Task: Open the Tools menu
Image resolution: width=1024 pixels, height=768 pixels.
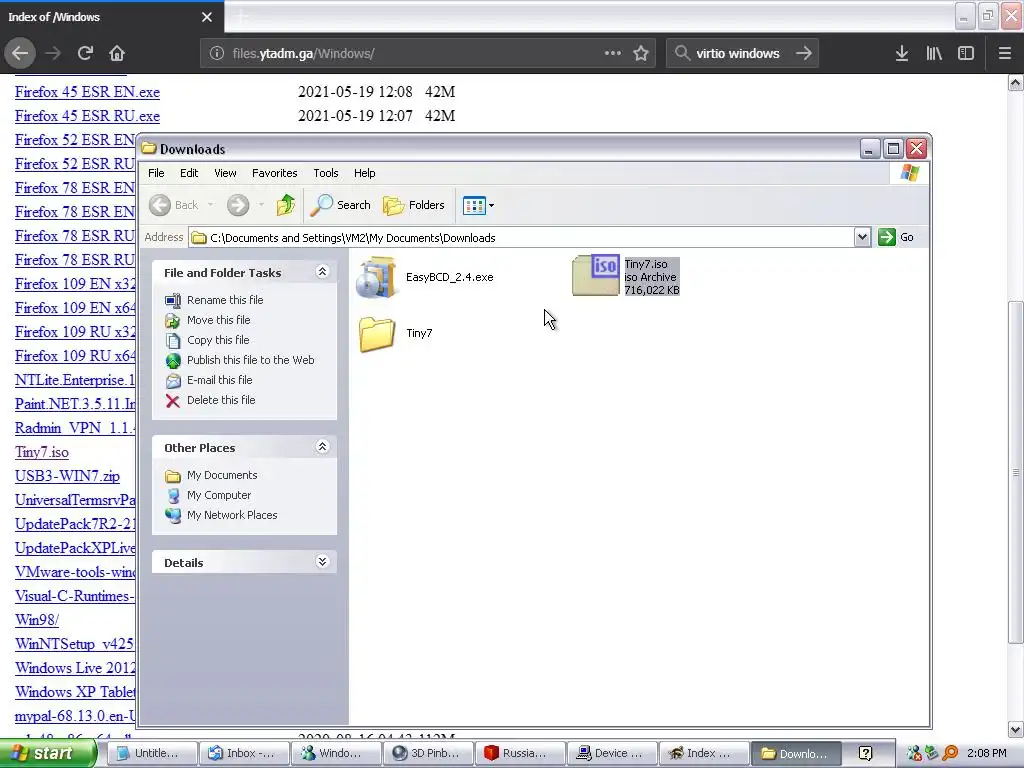Action: 325,173
